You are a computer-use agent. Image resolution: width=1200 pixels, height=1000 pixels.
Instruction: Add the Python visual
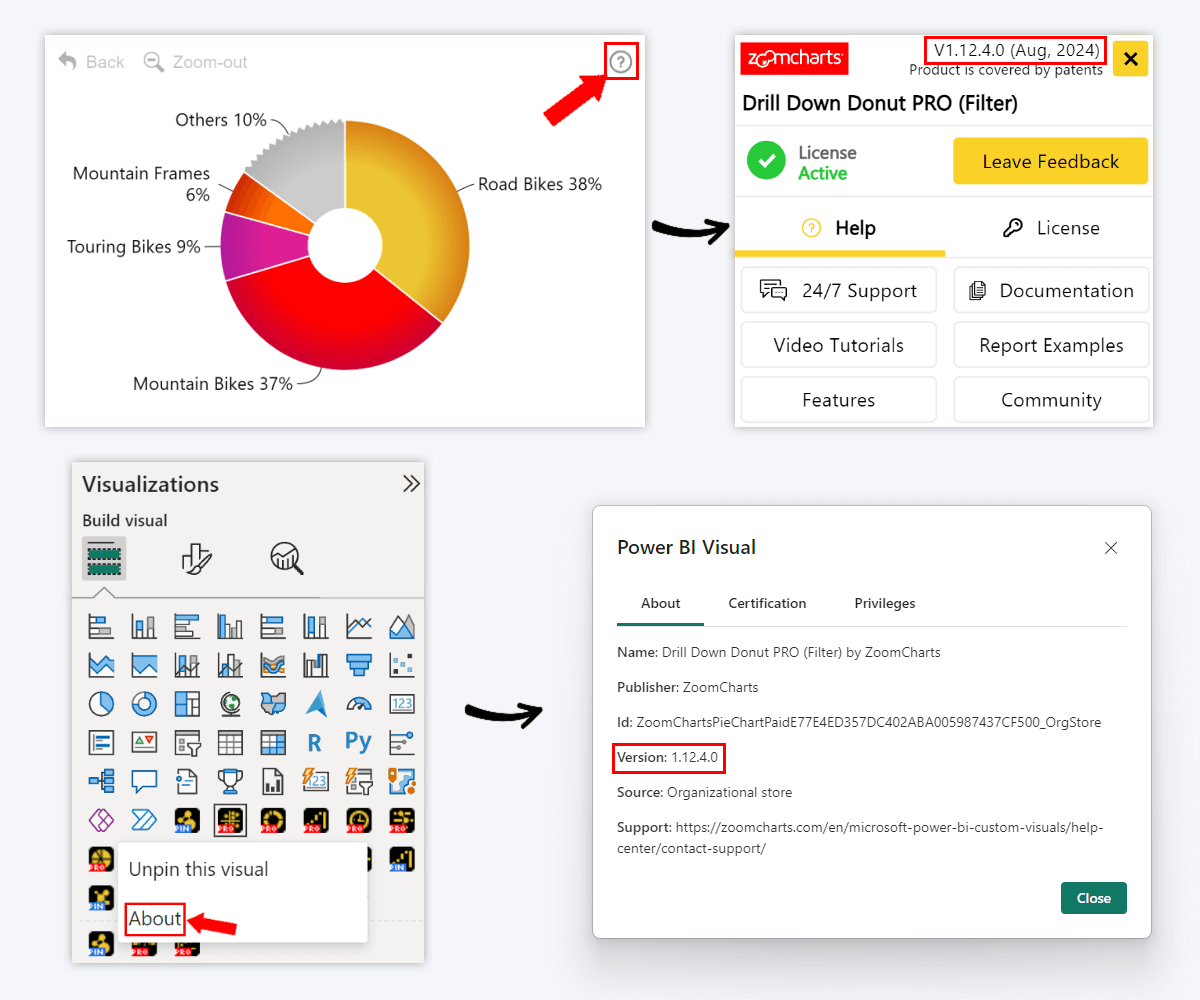click(359, 743)
